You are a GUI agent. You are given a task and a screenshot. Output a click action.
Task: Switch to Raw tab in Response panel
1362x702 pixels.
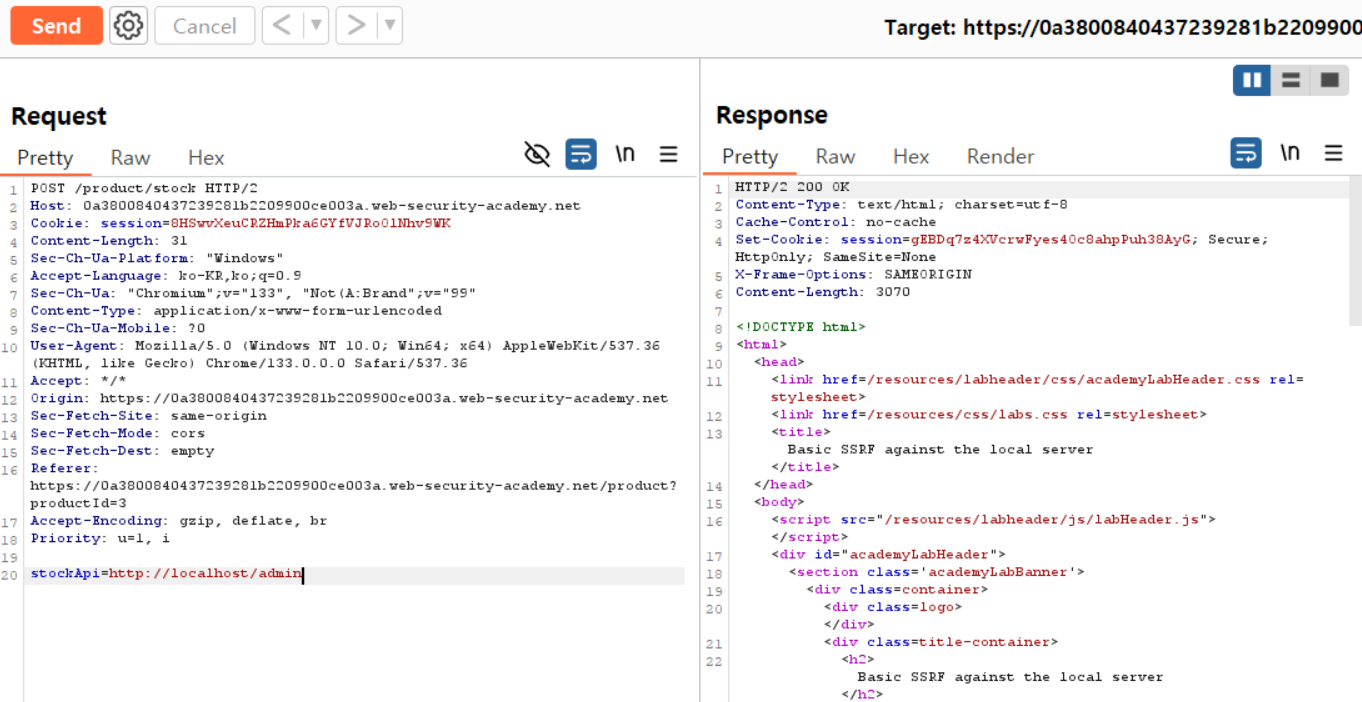click(x=835, y=156)
